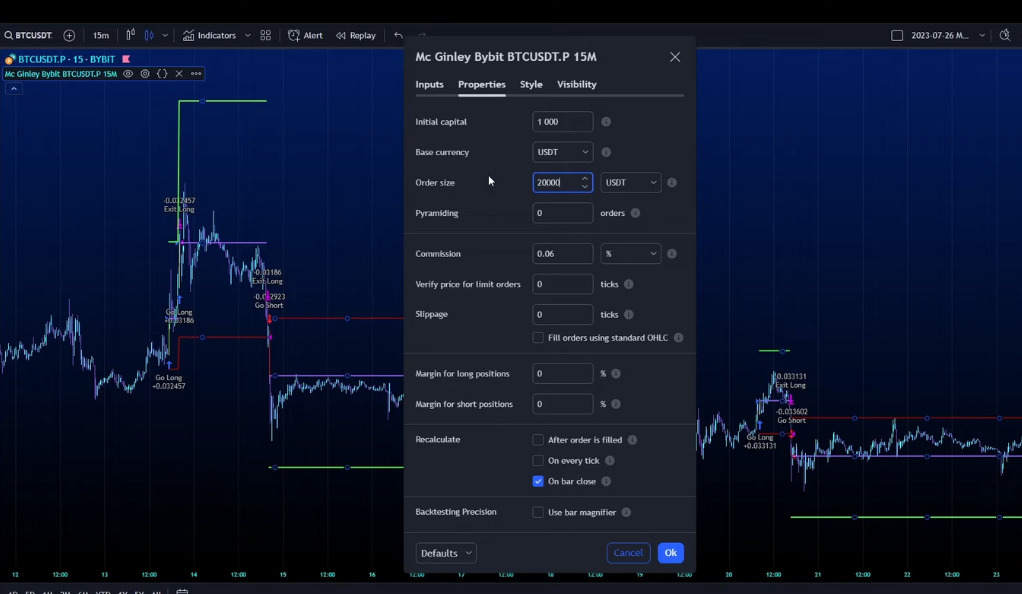Click the layout square icon
The image size is (1022, 594).
(897, 35)
